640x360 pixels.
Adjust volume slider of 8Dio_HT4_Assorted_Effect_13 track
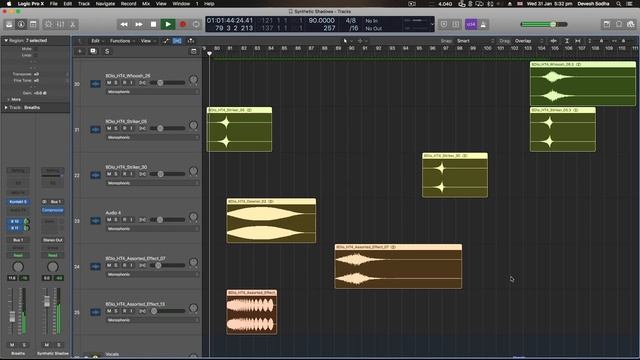pyautogui.click(x=167, y=311)
